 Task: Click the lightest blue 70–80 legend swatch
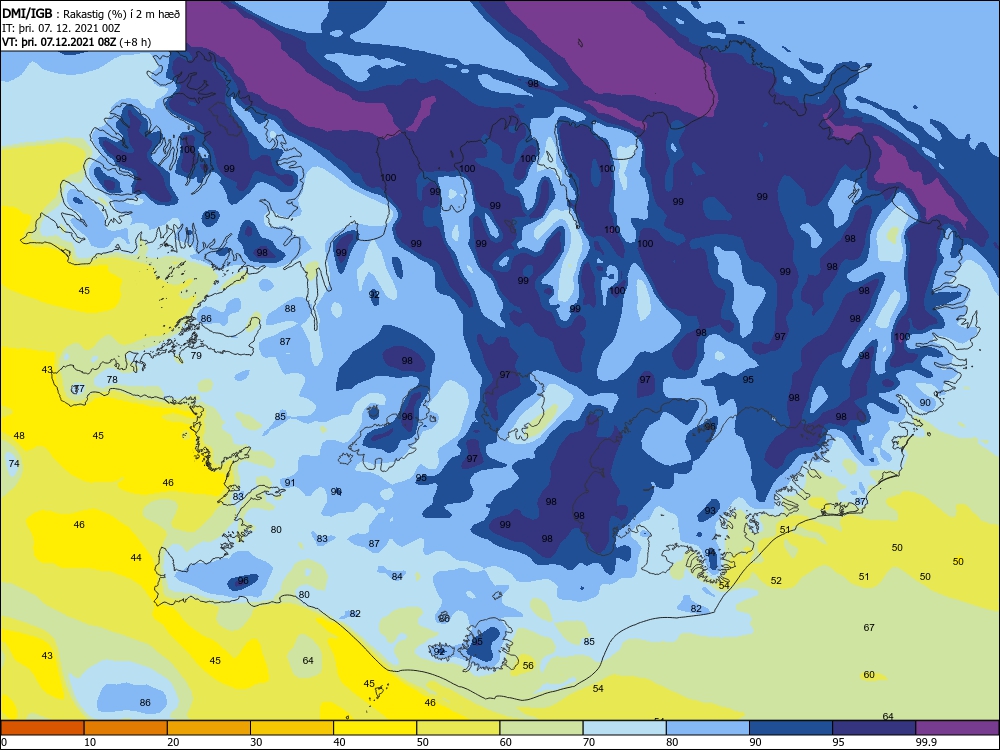tap(624, 728)
